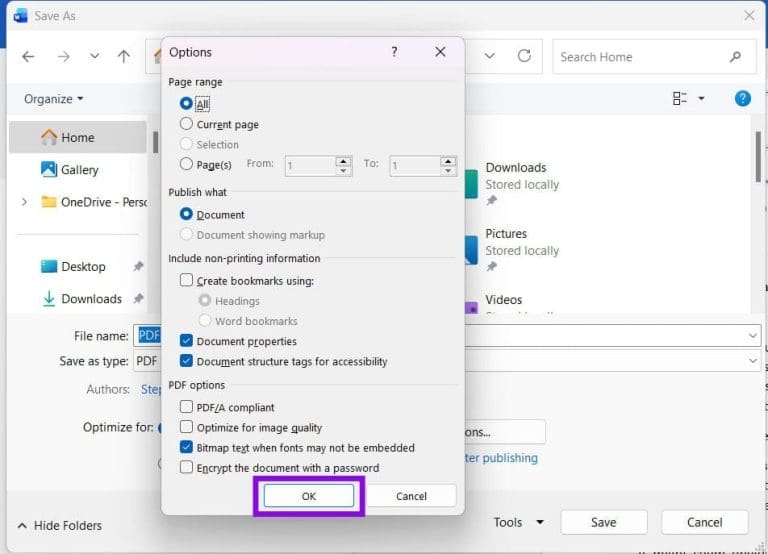Open the blue Help icon
Viewport: 768px width, 554px height.
(743, 98)
